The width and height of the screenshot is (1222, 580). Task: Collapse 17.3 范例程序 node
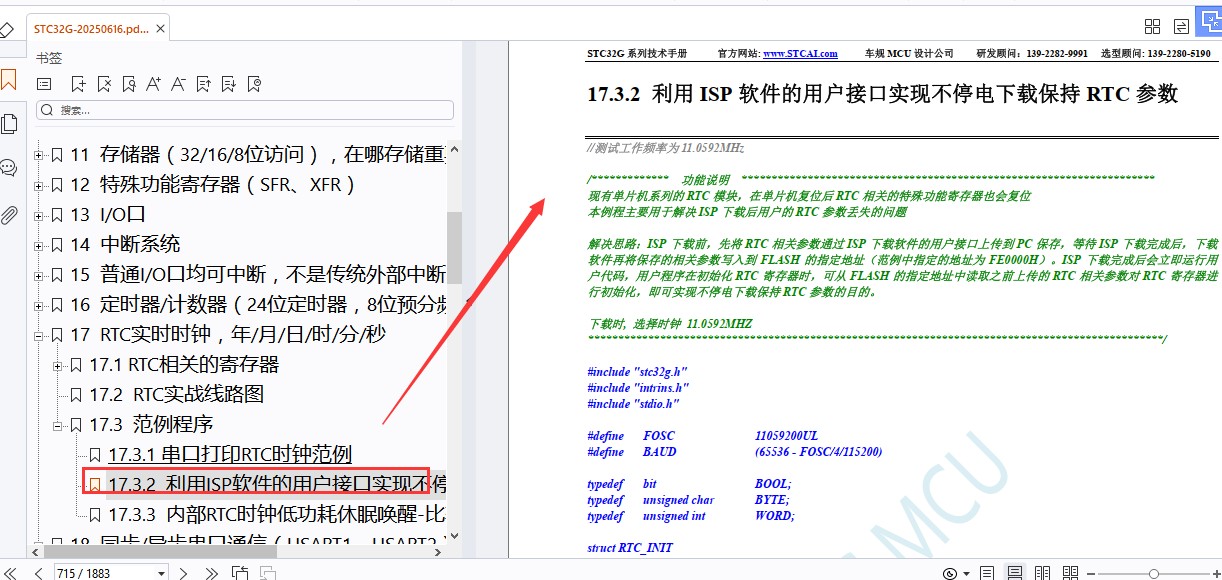[58, 425]
